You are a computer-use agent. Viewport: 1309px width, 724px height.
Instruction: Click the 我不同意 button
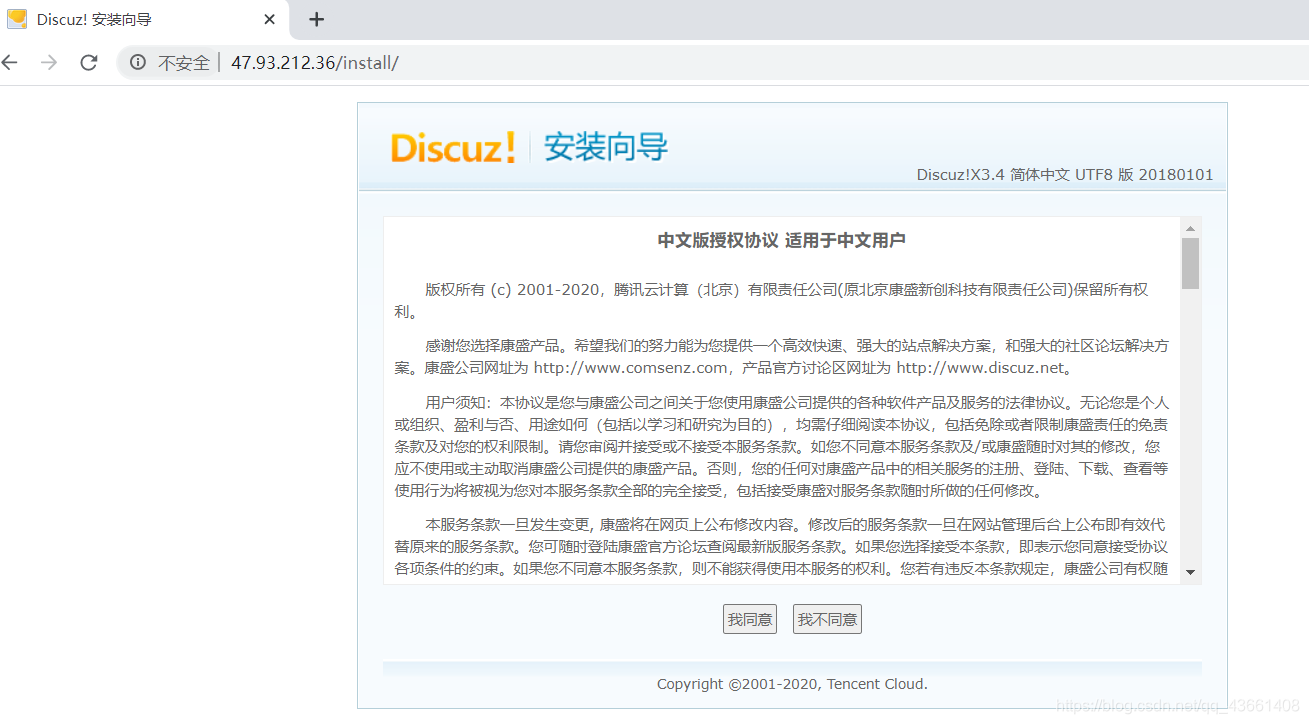coord(827,619)
